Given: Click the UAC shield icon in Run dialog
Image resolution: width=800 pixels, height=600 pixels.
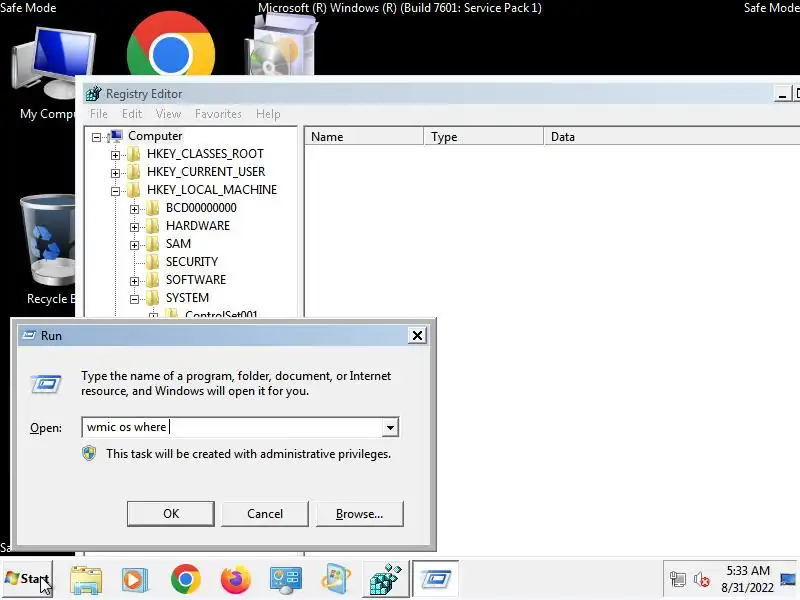Looking at the screenshot, I should pyautogui.click(x=89, y=453).
